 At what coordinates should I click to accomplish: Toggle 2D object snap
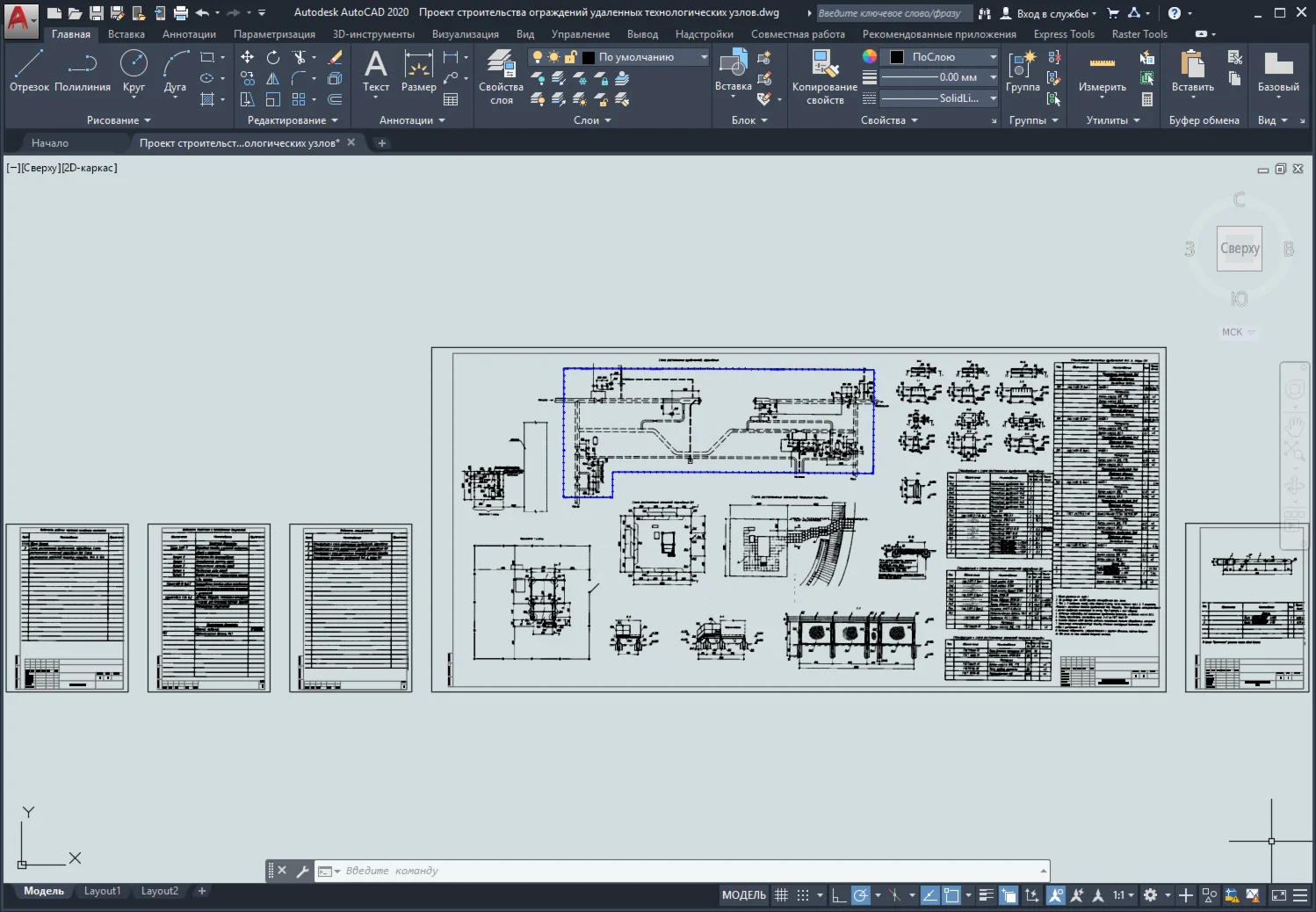tap(951, 895)
